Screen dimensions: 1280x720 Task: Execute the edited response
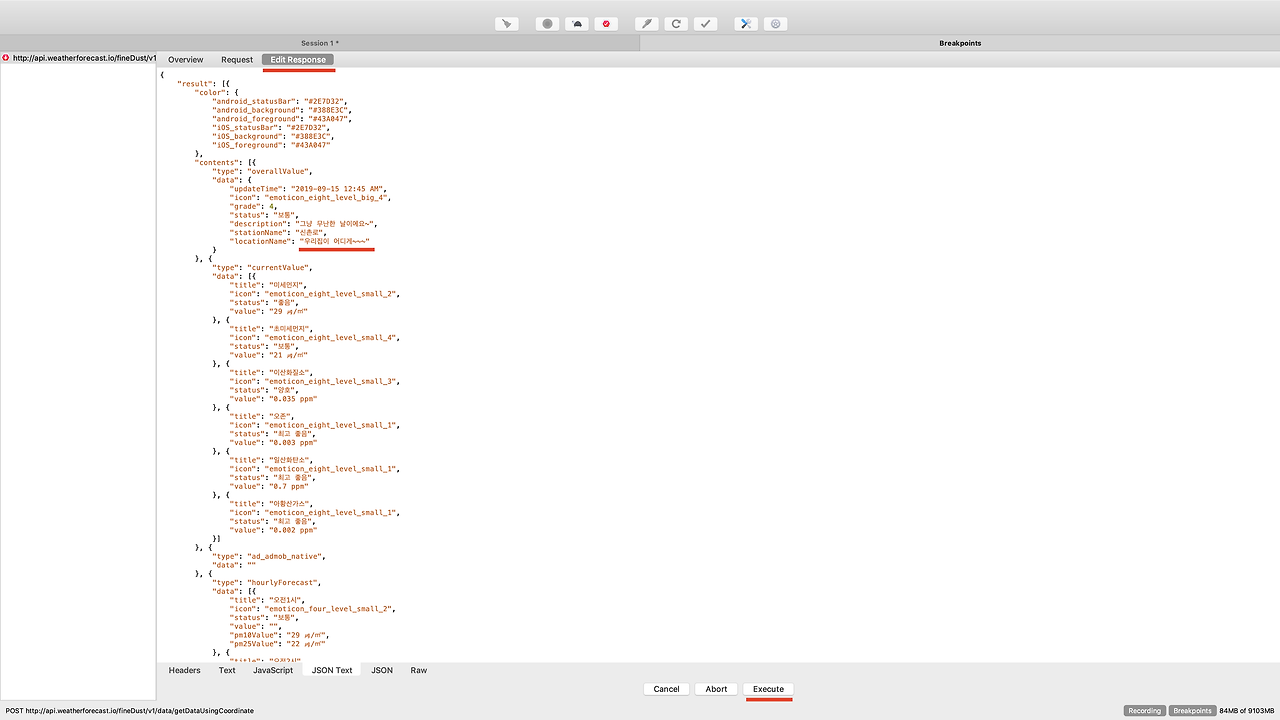(x=768, y=688)
